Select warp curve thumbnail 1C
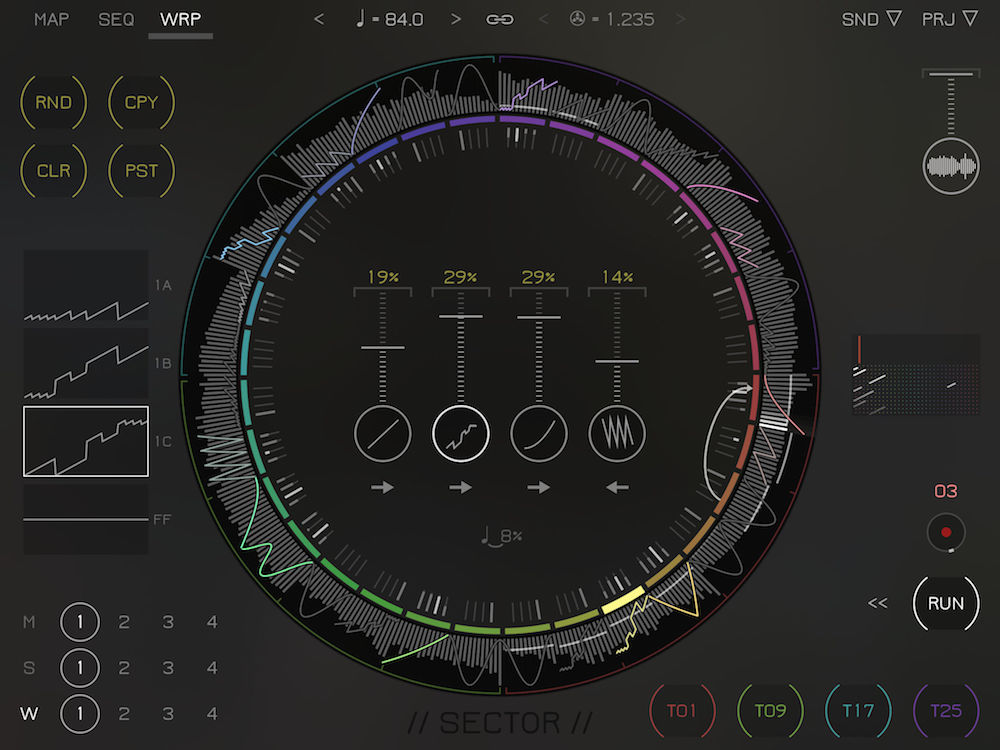Viewport: 1000px width, 750px height. [86, 441]
